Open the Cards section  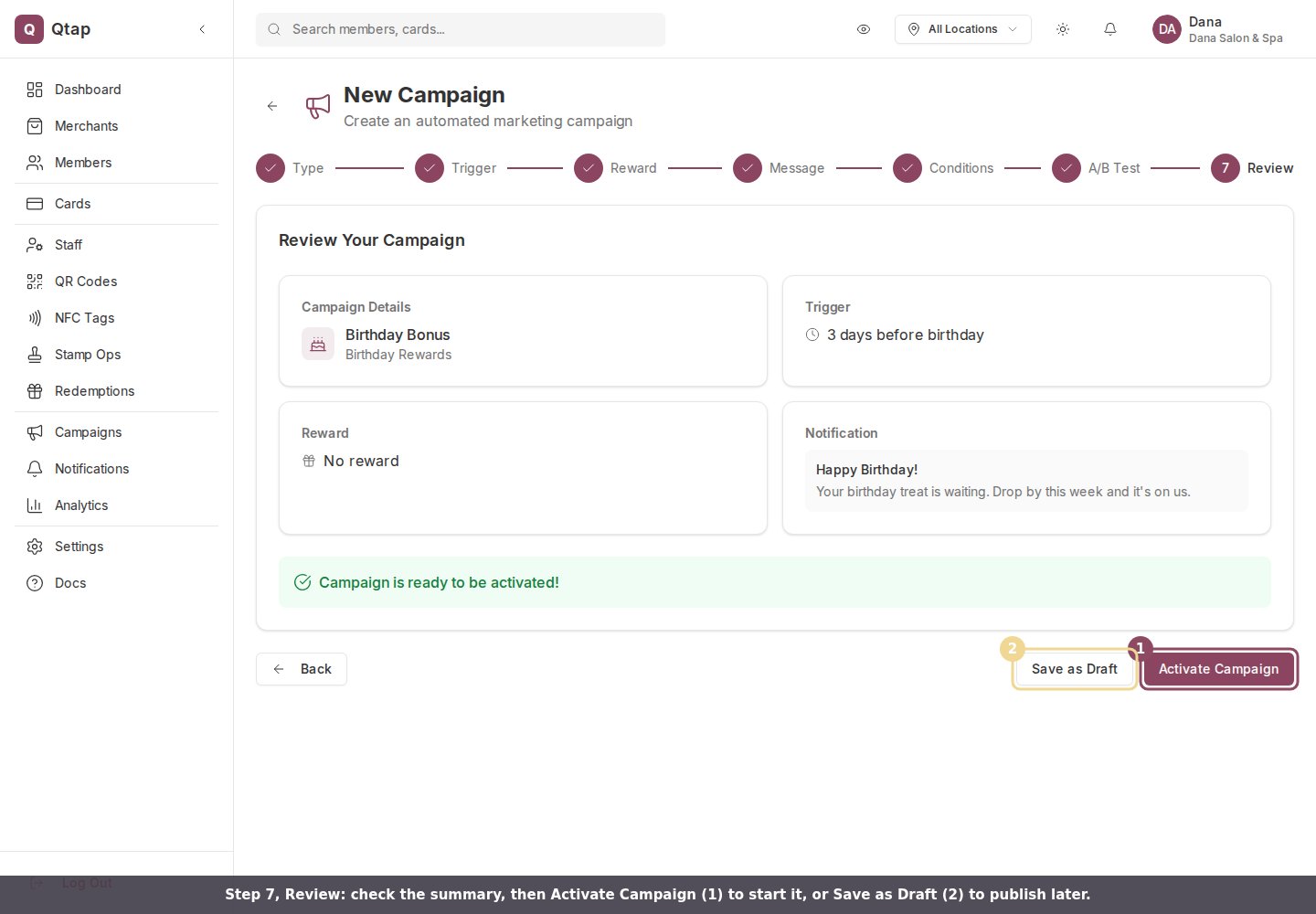116,204
